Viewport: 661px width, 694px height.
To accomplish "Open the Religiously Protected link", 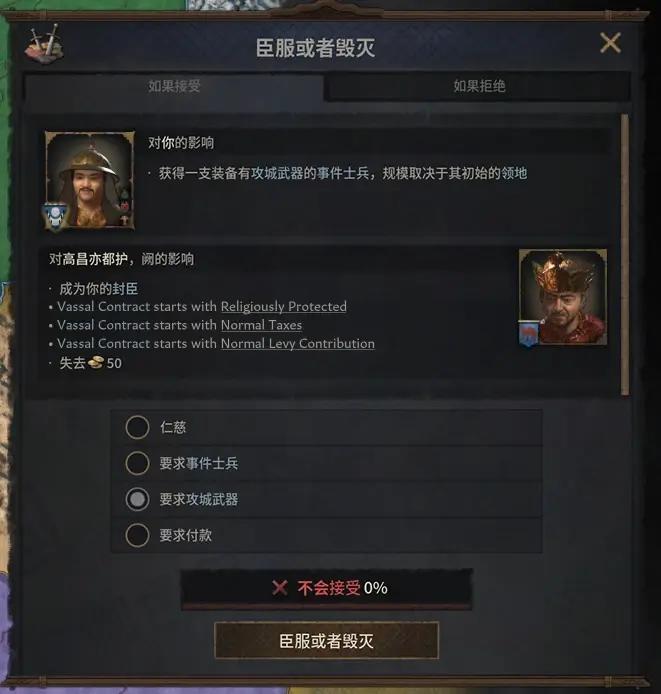I will pos(284,306).
